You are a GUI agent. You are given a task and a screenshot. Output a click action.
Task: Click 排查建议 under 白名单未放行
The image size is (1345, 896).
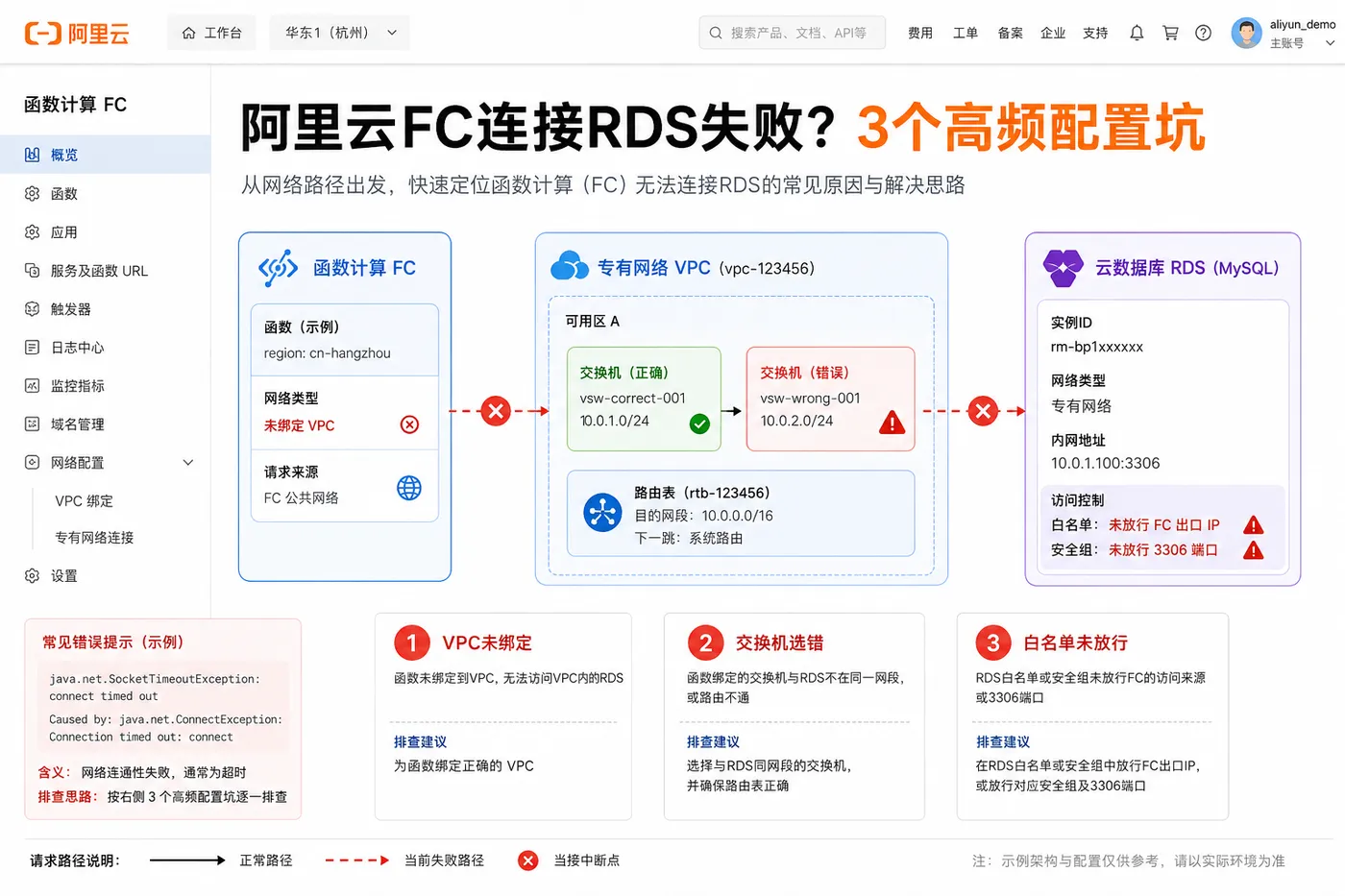coord(1003,741)
